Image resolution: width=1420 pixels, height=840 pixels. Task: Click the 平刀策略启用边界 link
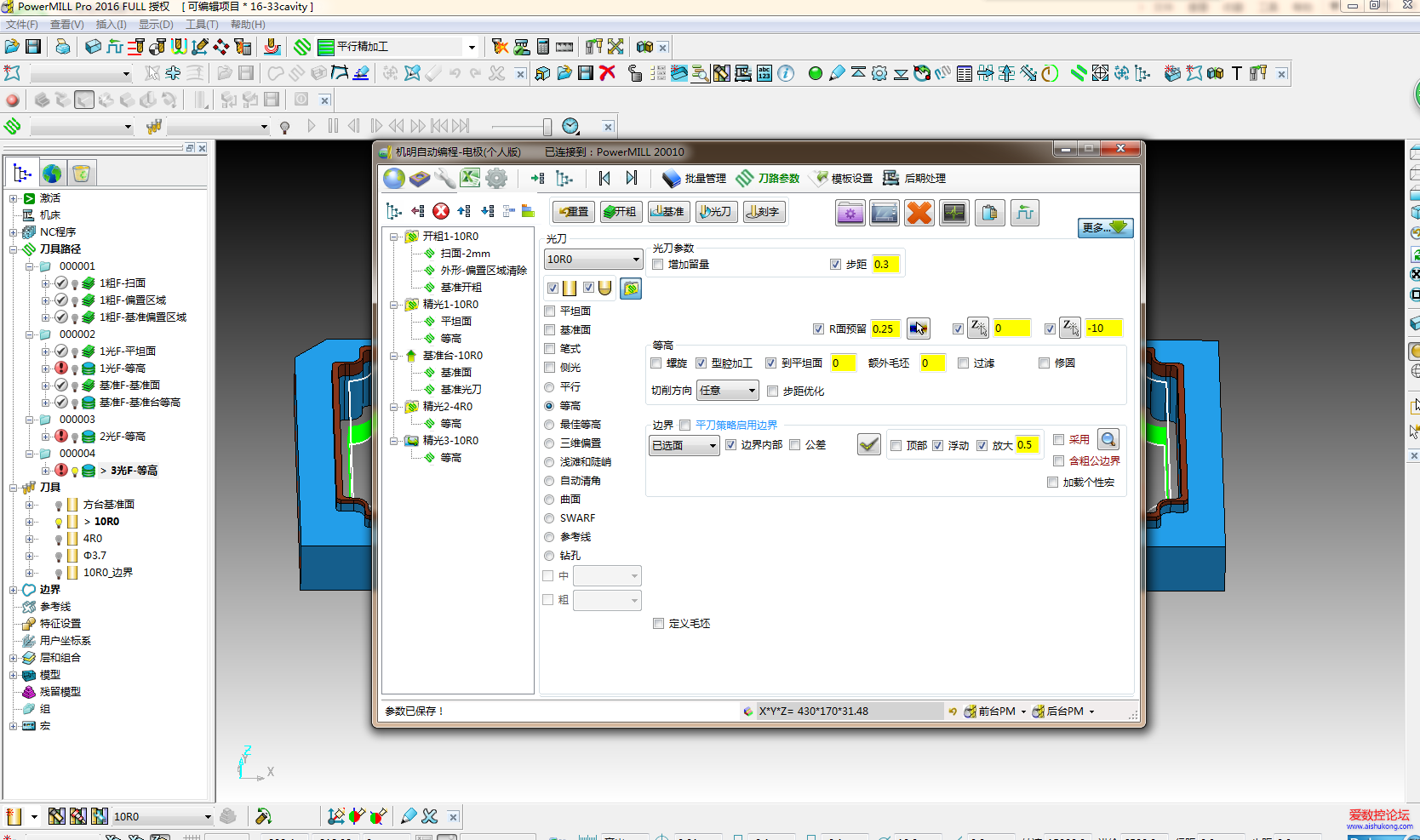pyautogui.click(x=736, y=425)
